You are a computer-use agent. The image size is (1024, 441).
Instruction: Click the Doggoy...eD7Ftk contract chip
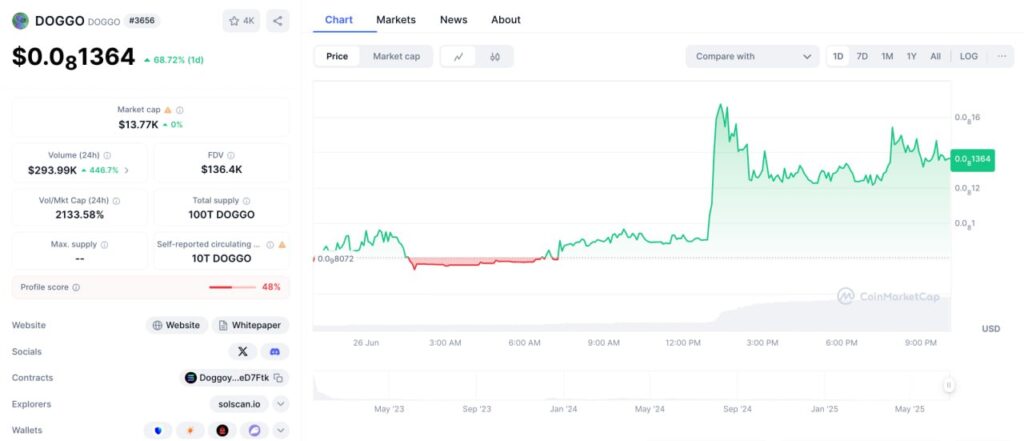[x=234, y=378]
